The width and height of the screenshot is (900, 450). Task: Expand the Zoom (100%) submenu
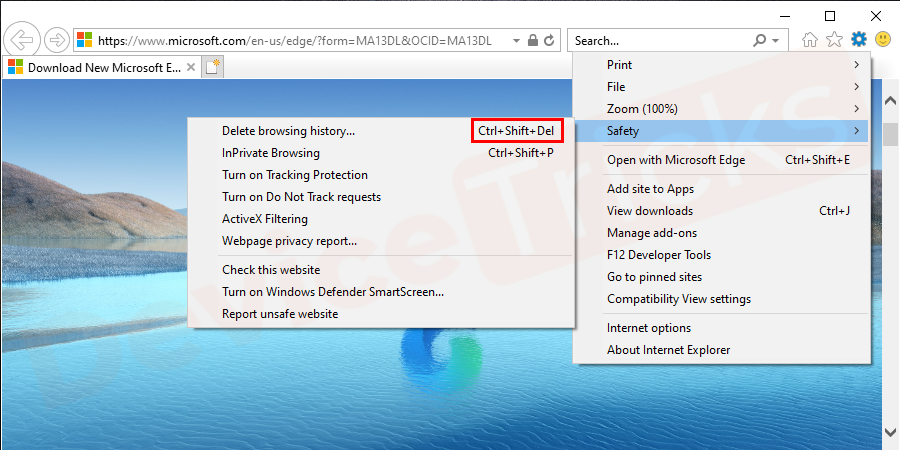(x=722, y=108)
